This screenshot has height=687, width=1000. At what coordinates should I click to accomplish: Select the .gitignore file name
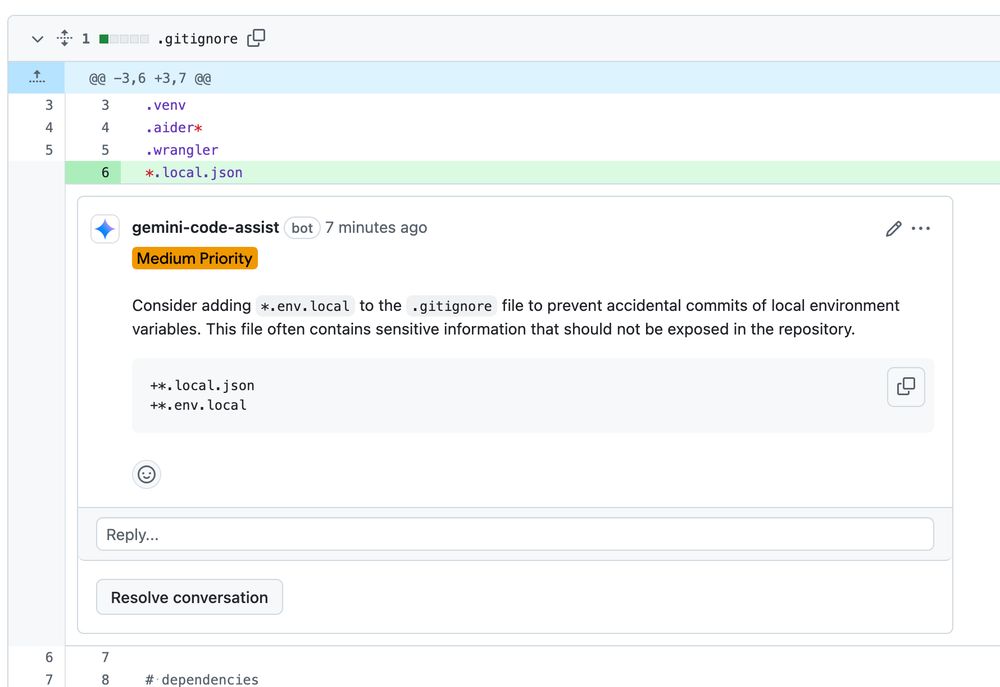198,39
